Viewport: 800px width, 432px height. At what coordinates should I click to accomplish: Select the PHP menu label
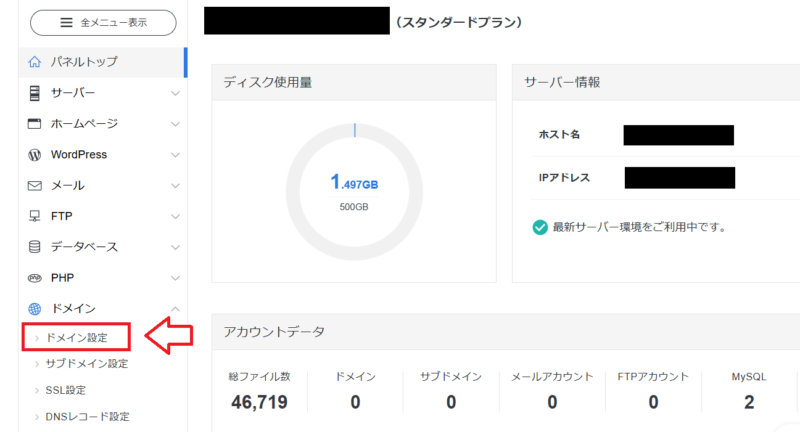click(x=62, y=278)
